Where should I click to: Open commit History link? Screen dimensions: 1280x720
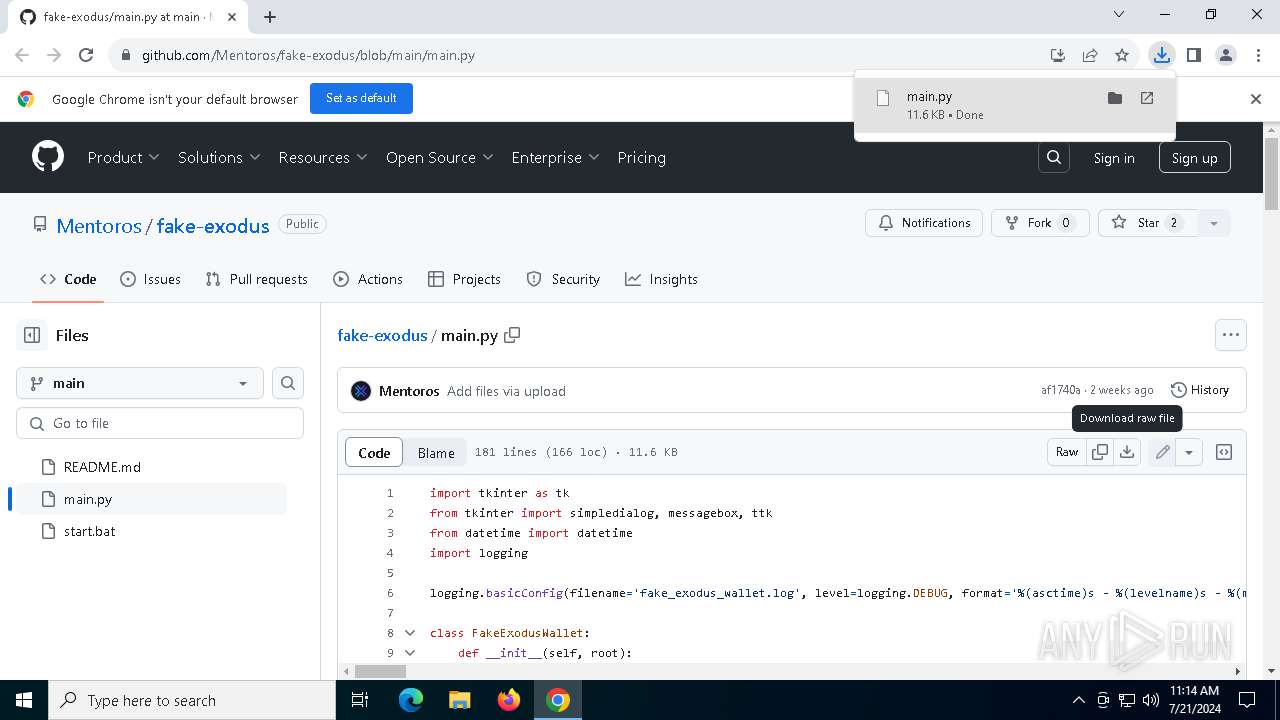1199,390
